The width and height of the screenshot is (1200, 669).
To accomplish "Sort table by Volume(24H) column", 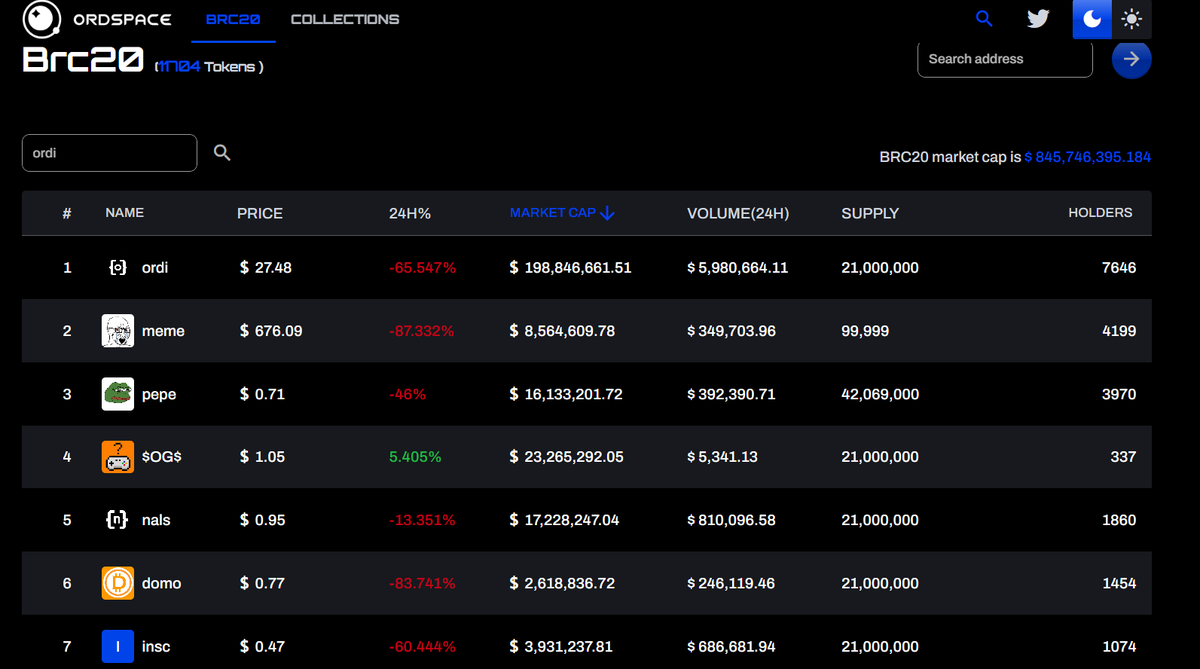I will (x=738, y=213).
